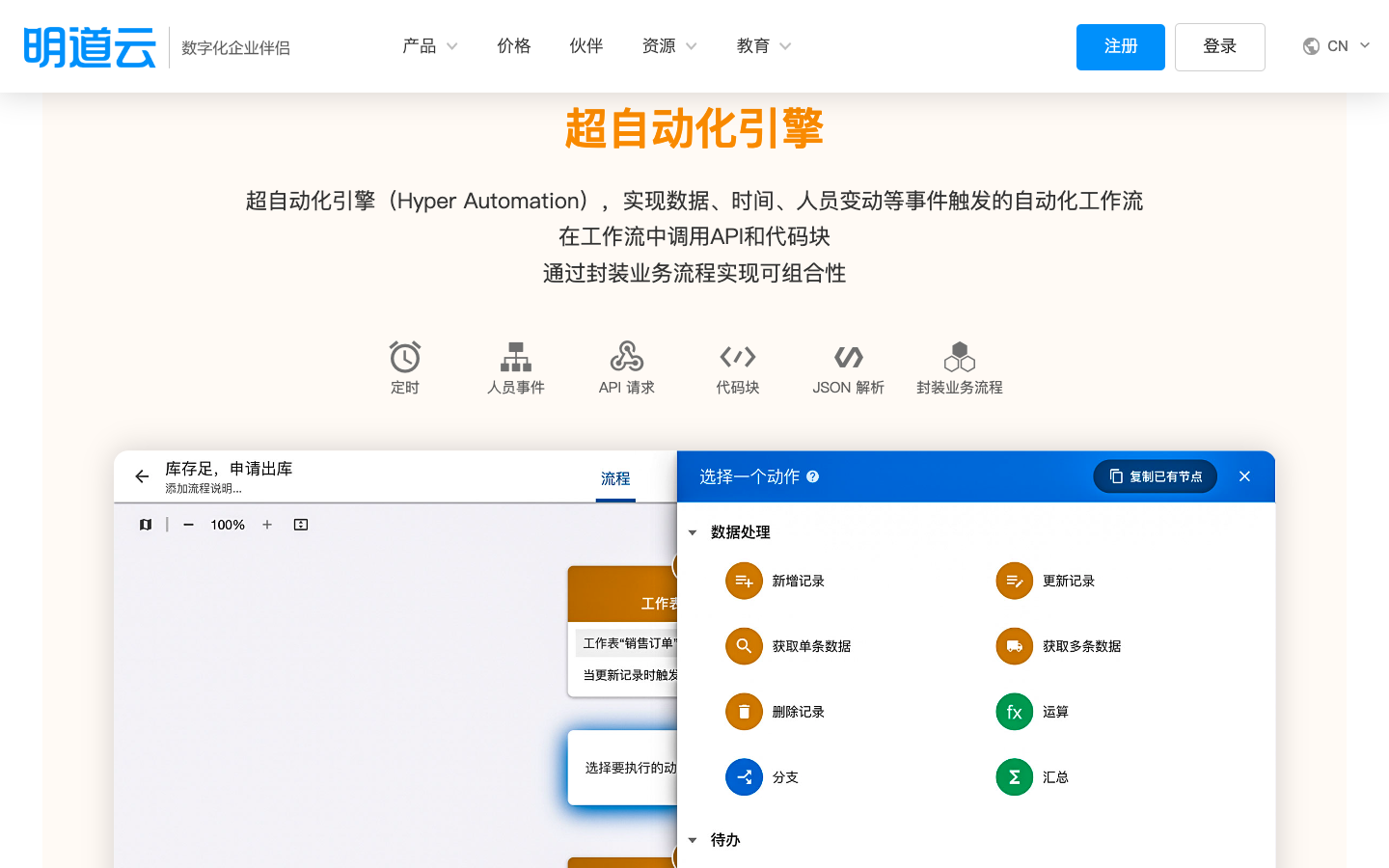The image size is (1389, 868).
Task: Click the 分支 branch action icon
Action: pos(744,776)
